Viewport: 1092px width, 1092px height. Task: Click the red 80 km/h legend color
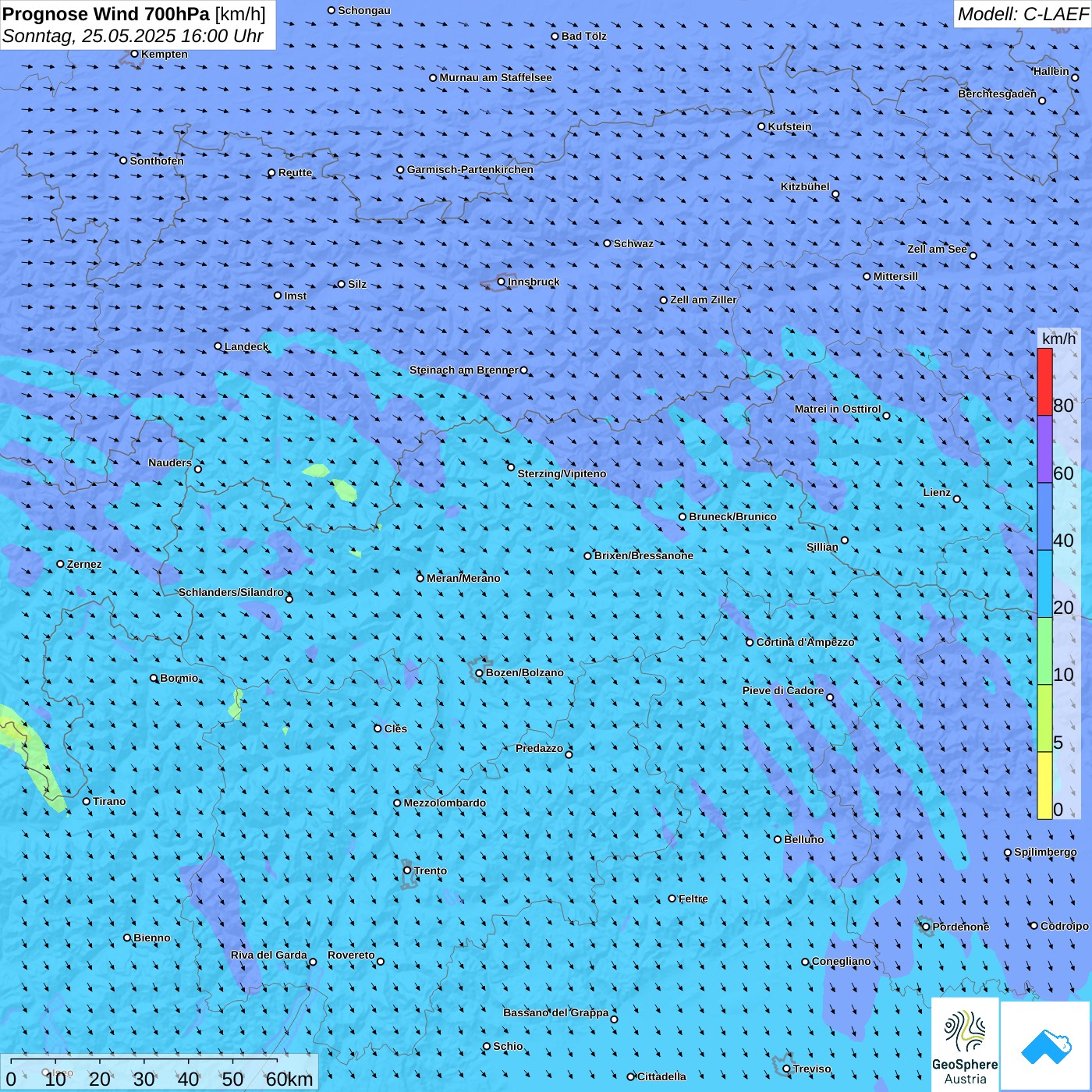point(1044,381)
